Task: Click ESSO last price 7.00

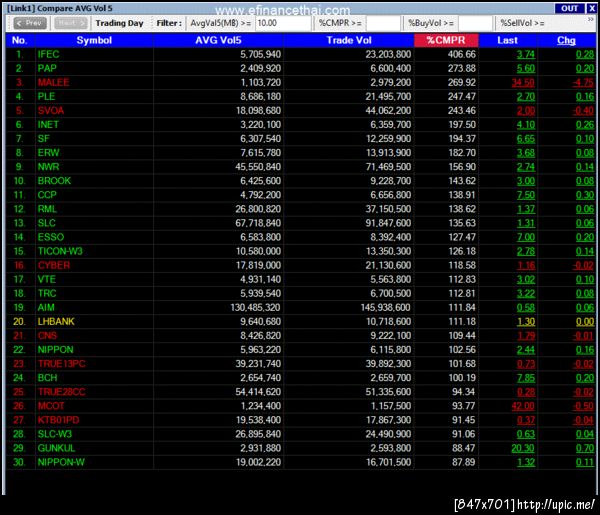Action: [526, 237]
